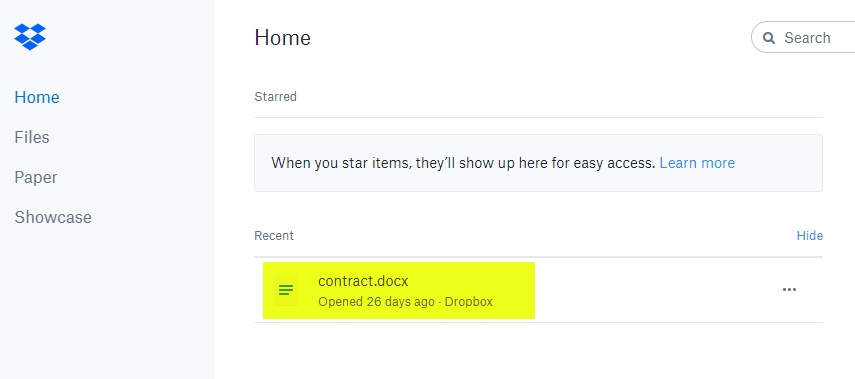This screenshot has height=379, width=855.
Task: Open the contract.docx file name
Action: pos(363,281)
